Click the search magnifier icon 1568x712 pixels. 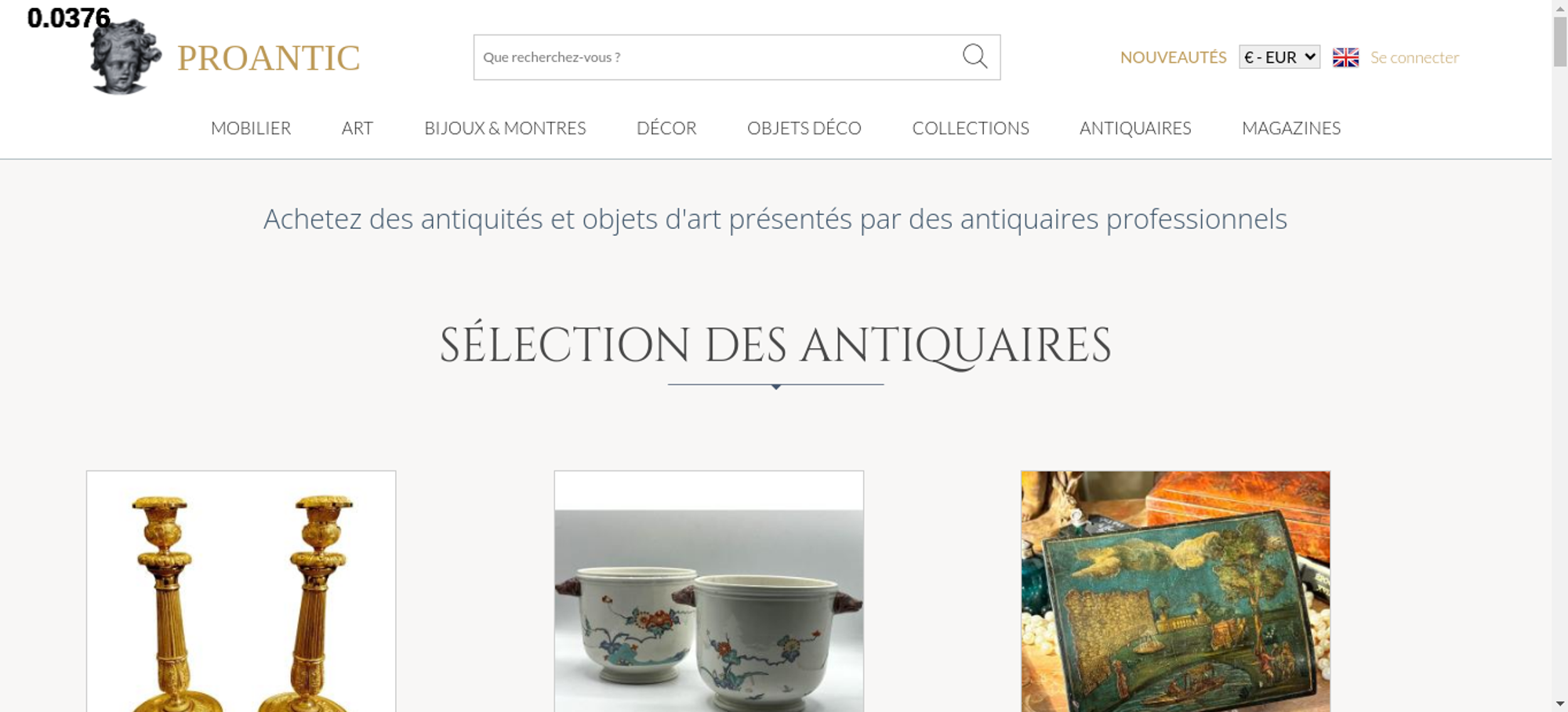pos(975,56)
